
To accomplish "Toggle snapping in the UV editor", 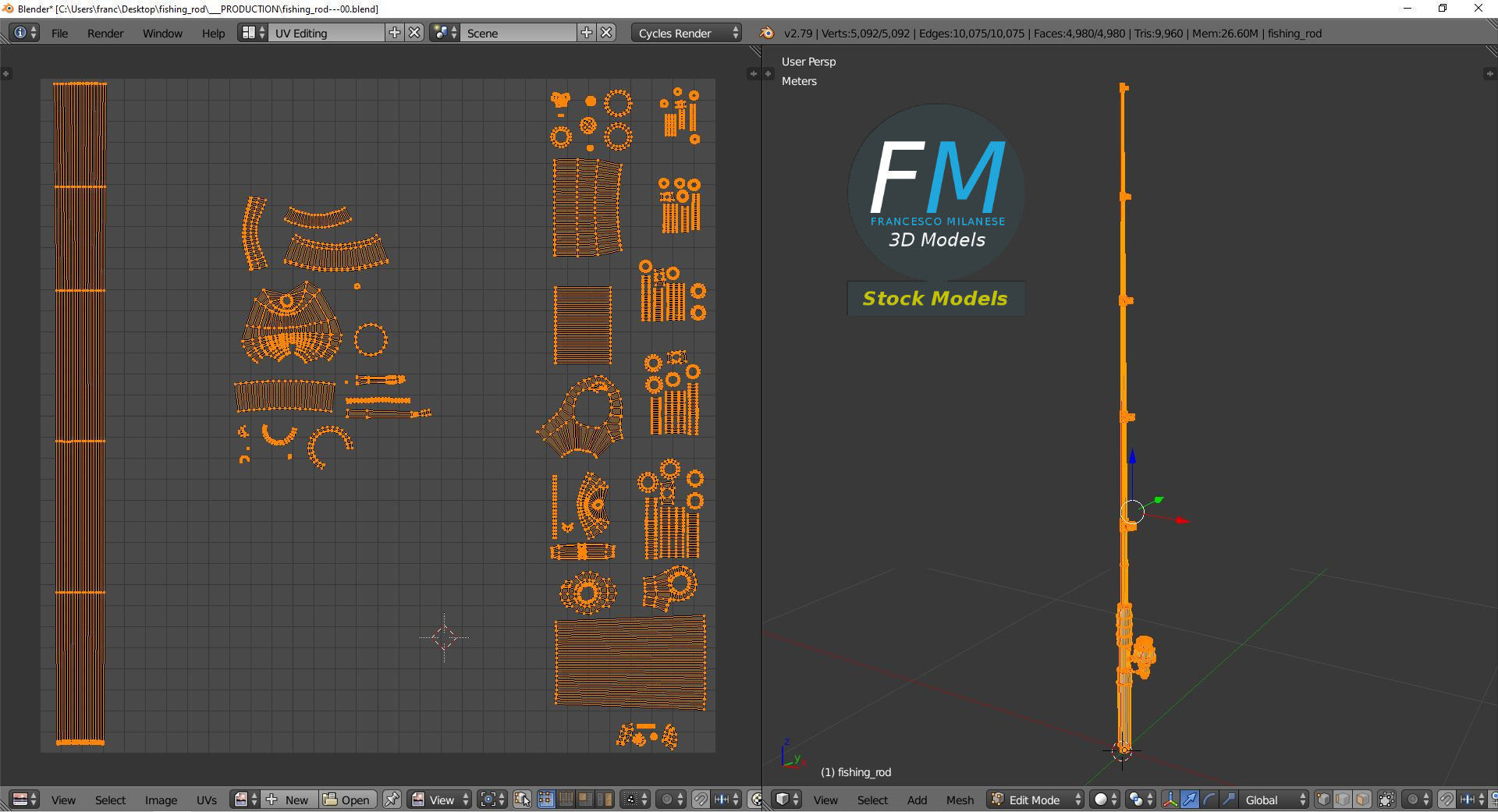I will tap(701, 800).
